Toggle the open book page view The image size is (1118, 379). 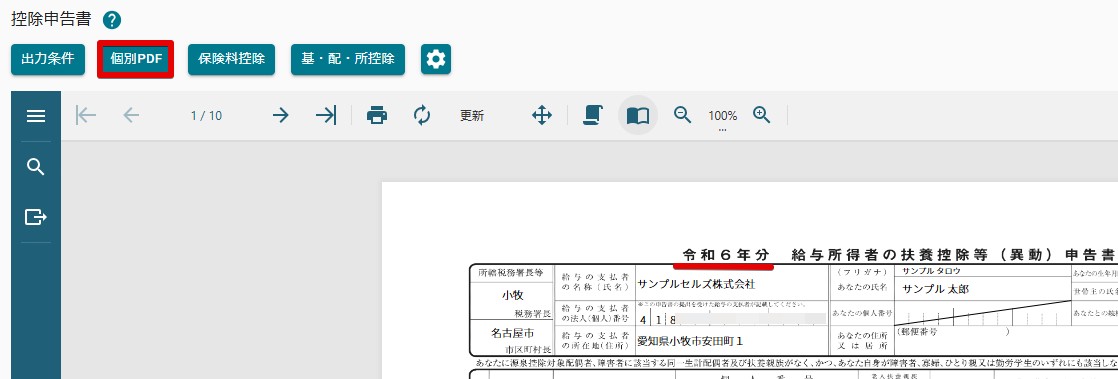(637, 115)
